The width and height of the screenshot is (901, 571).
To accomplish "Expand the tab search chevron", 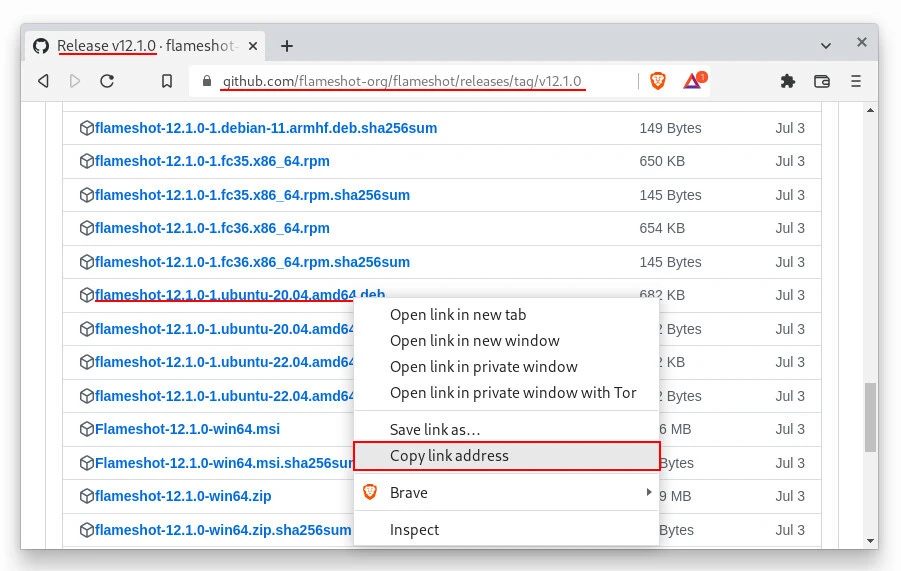I will (826, 46).
